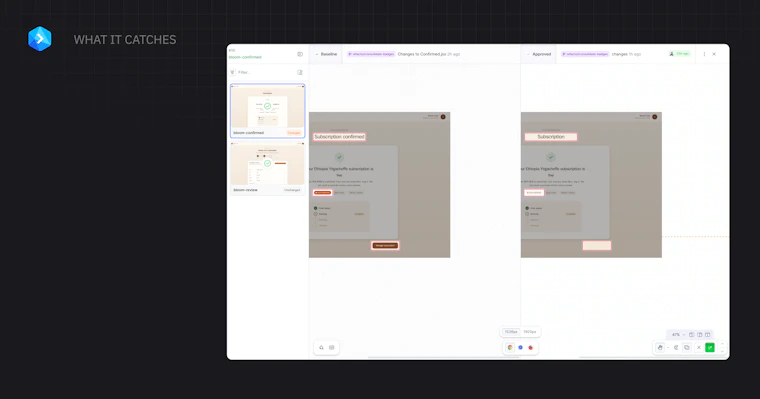Select the first layout view icon
Screen dimensions: 760x399
point(692,335)
